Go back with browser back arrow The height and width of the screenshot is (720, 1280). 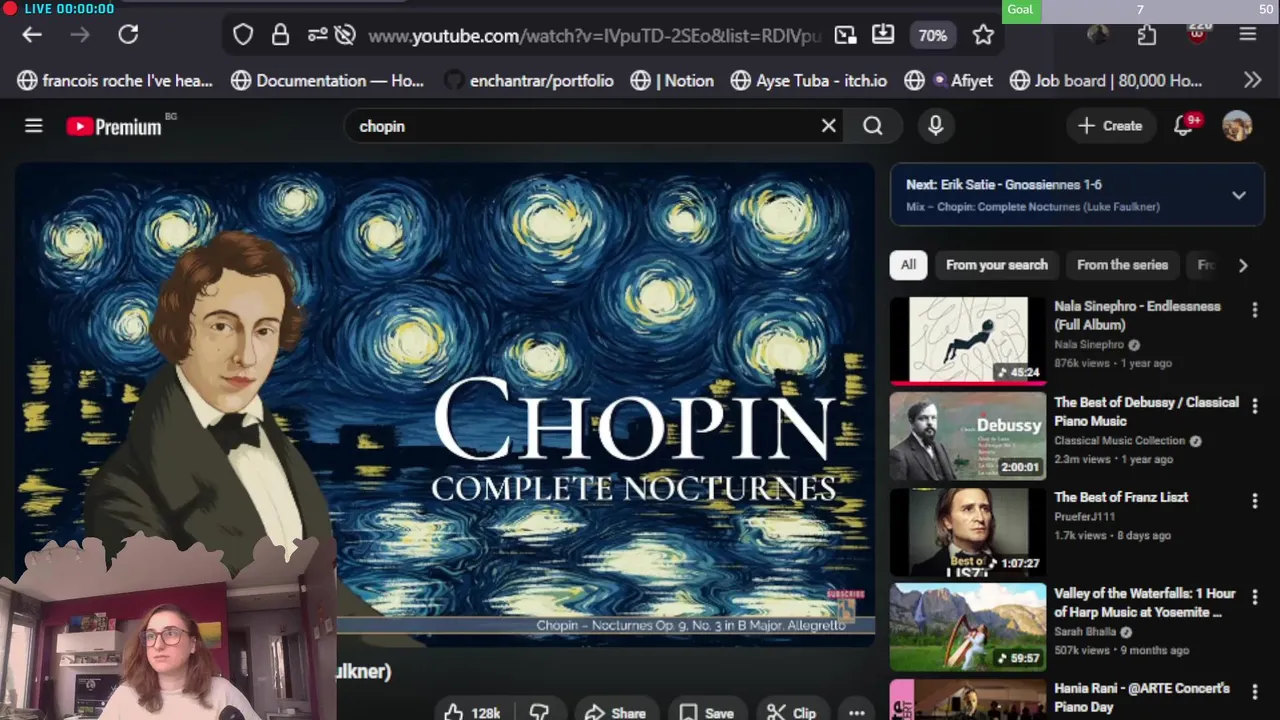tap(32, 35)
